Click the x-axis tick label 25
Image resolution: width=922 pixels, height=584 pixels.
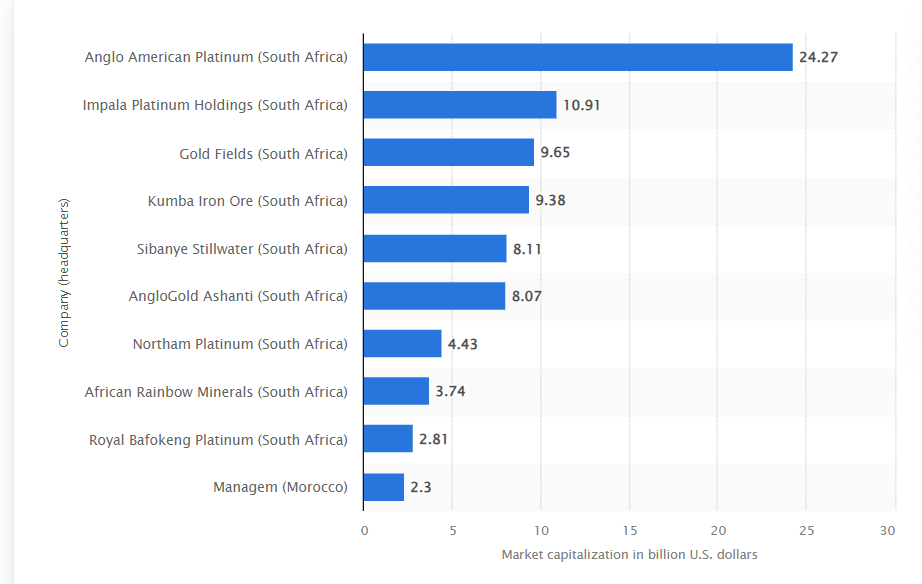point(806,530)
